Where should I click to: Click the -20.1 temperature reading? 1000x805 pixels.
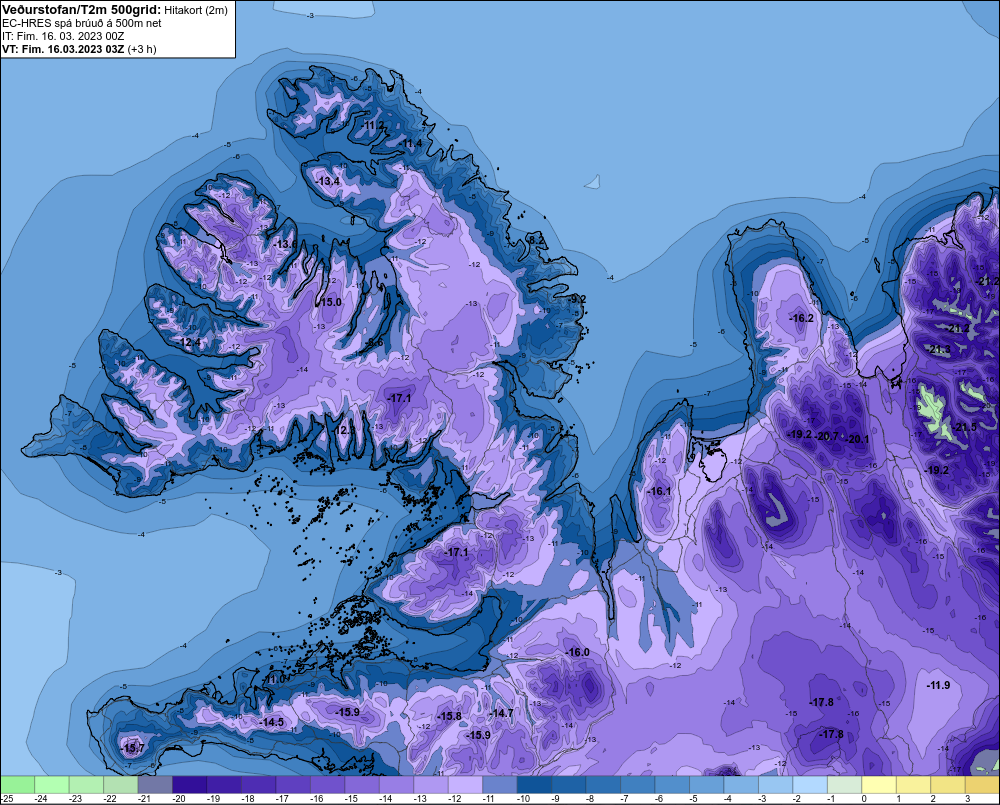click(857, 439)
